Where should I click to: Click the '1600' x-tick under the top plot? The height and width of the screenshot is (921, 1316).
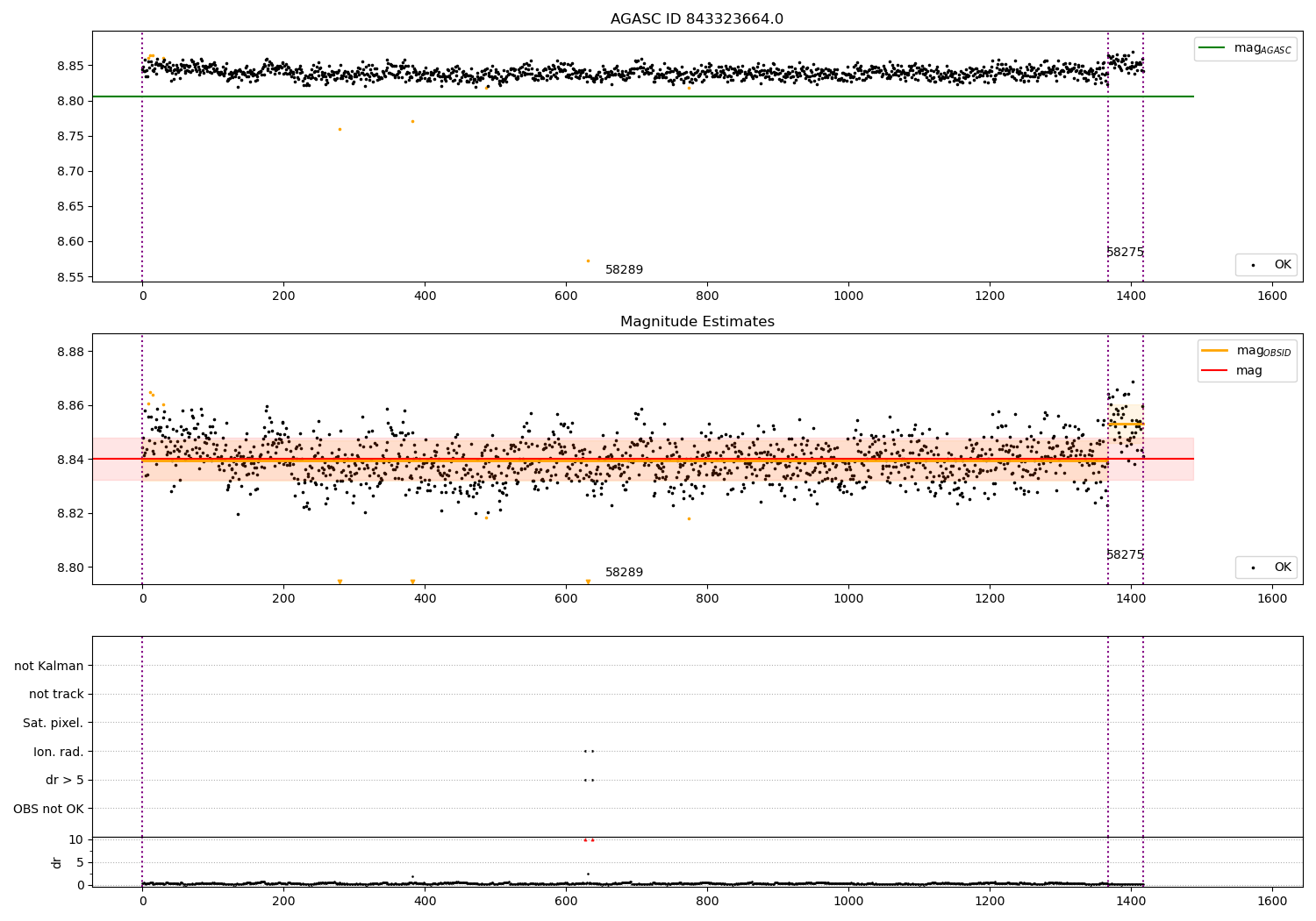click(x=1272, y=296)
